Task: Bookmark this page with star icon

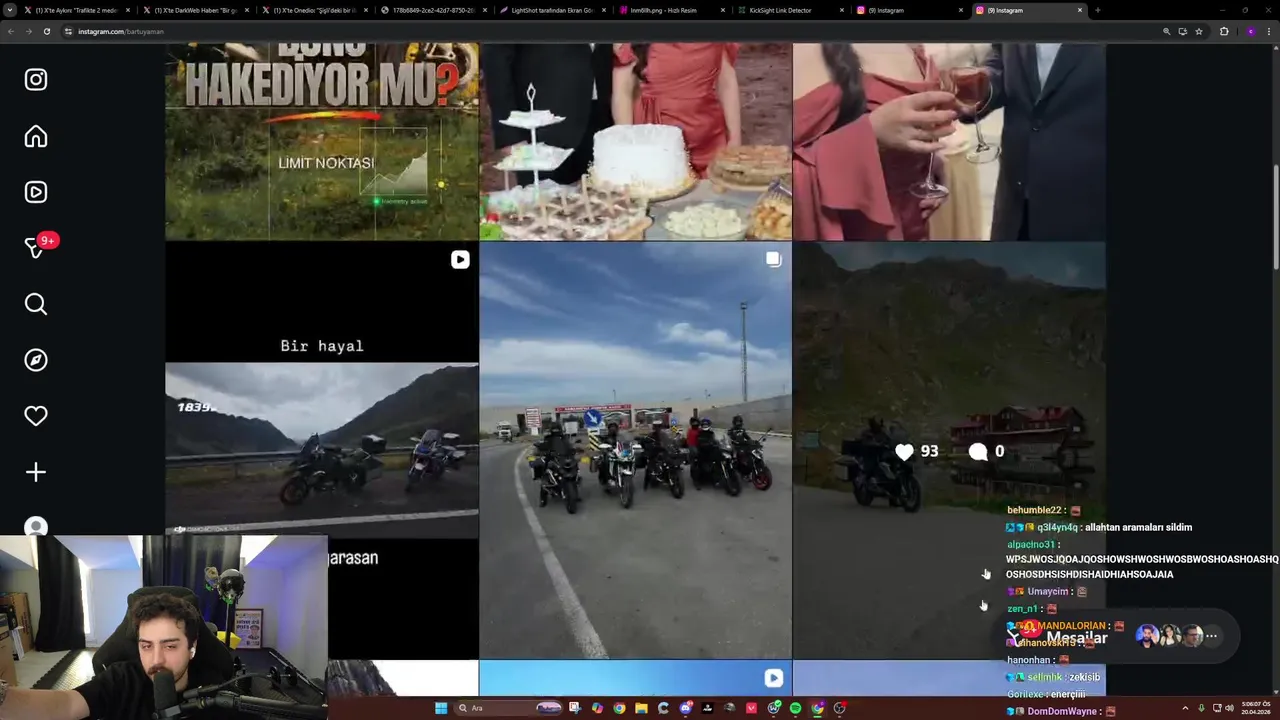Action: tap(1198, 31)
